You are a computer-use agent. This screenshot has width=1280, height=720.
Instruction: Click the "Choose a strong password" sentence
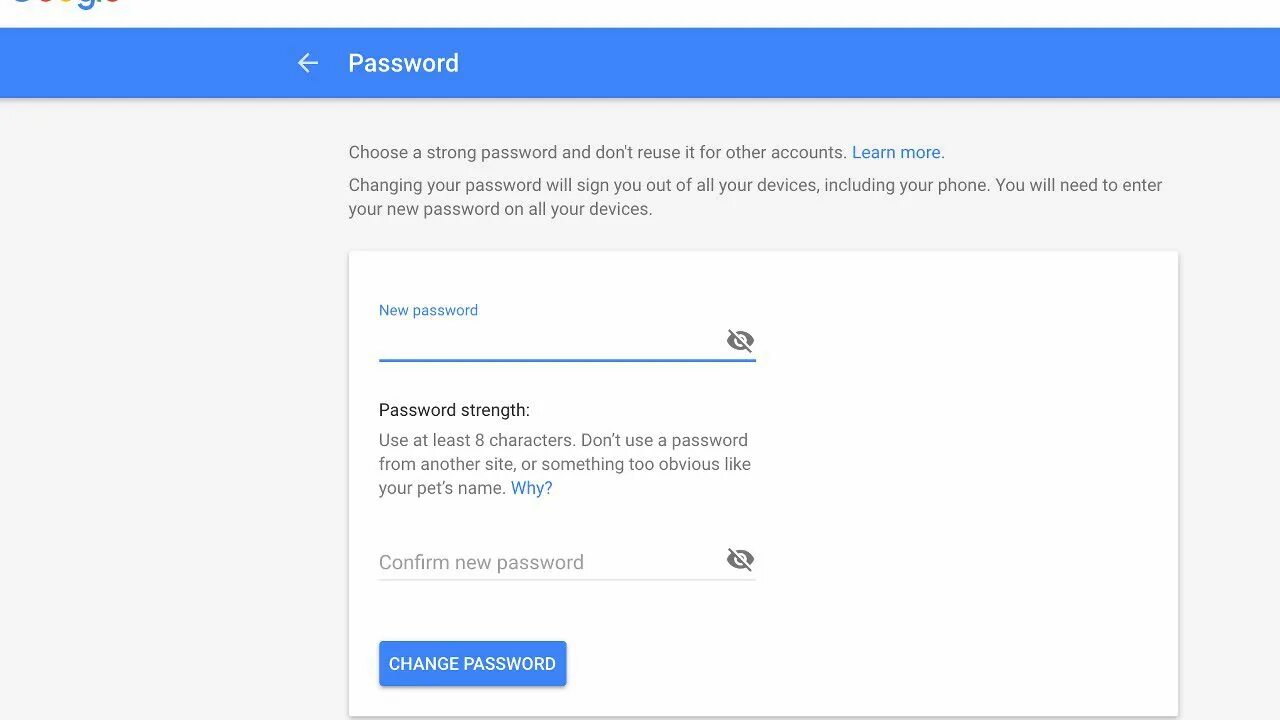597,152
